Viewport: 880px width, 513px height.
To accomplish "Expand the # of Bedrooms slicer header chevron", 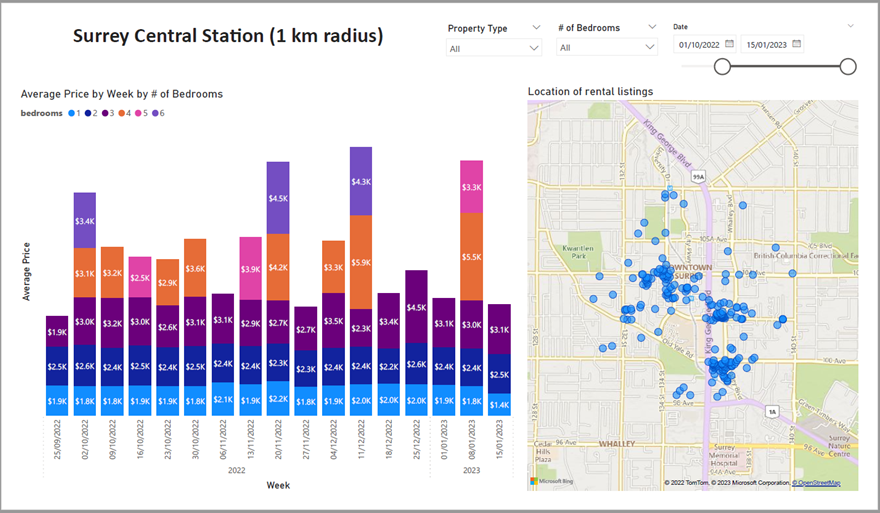I will [652, 26].
